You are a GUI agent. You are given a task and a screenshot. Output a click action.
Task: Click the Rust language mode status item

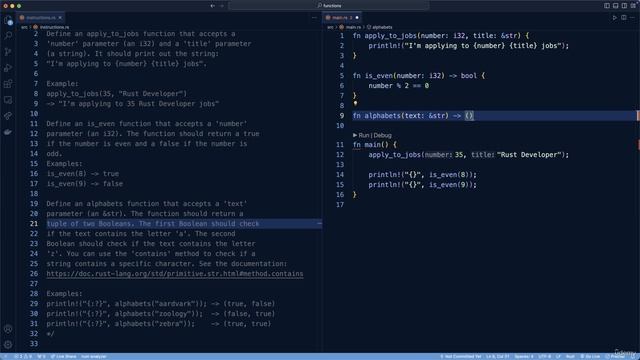coord(570,356)
